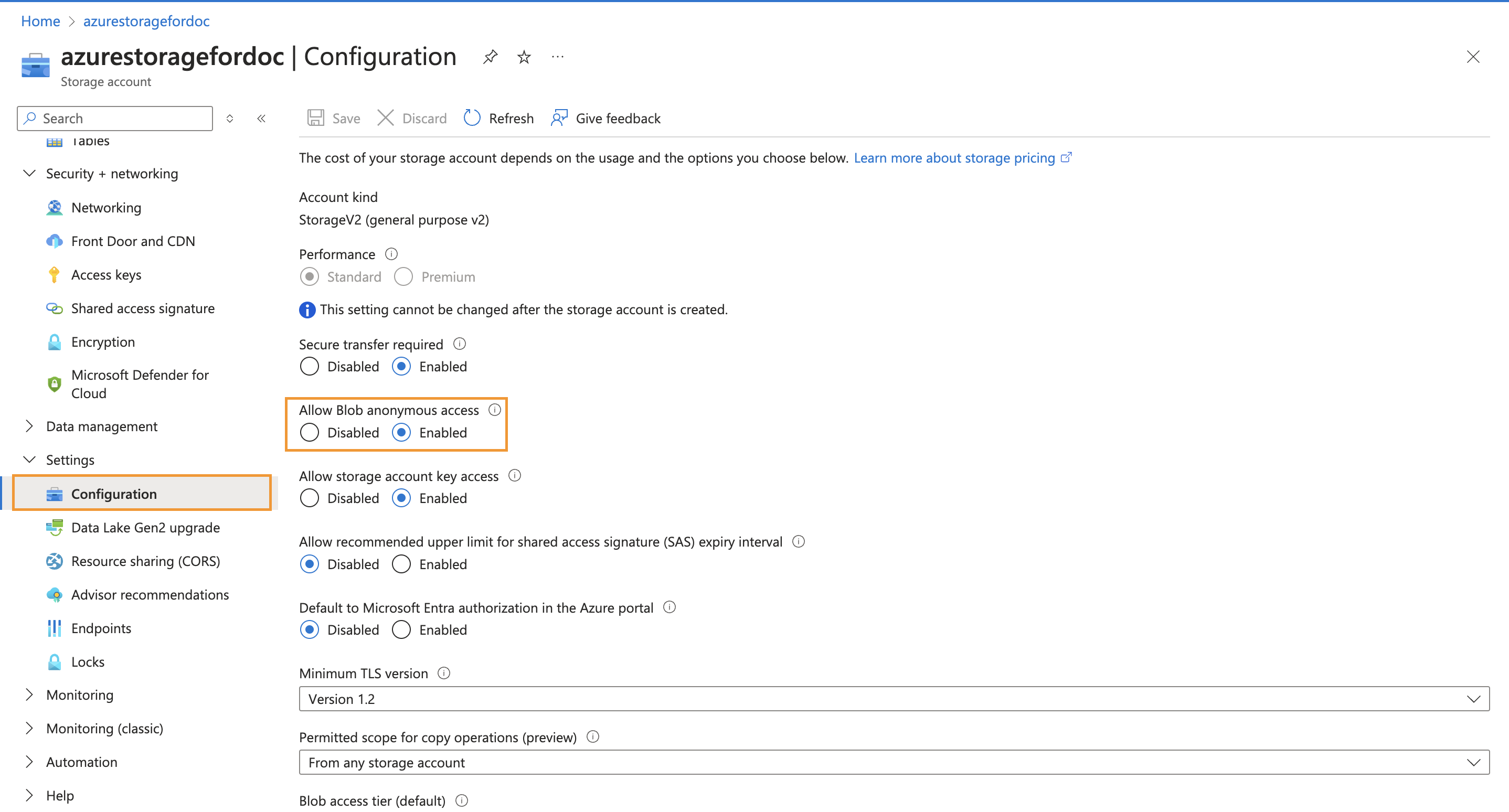This screenshot has height=812, width=1509.
Task: Enable SAS expiry interval upper limit
Action: 401,564
